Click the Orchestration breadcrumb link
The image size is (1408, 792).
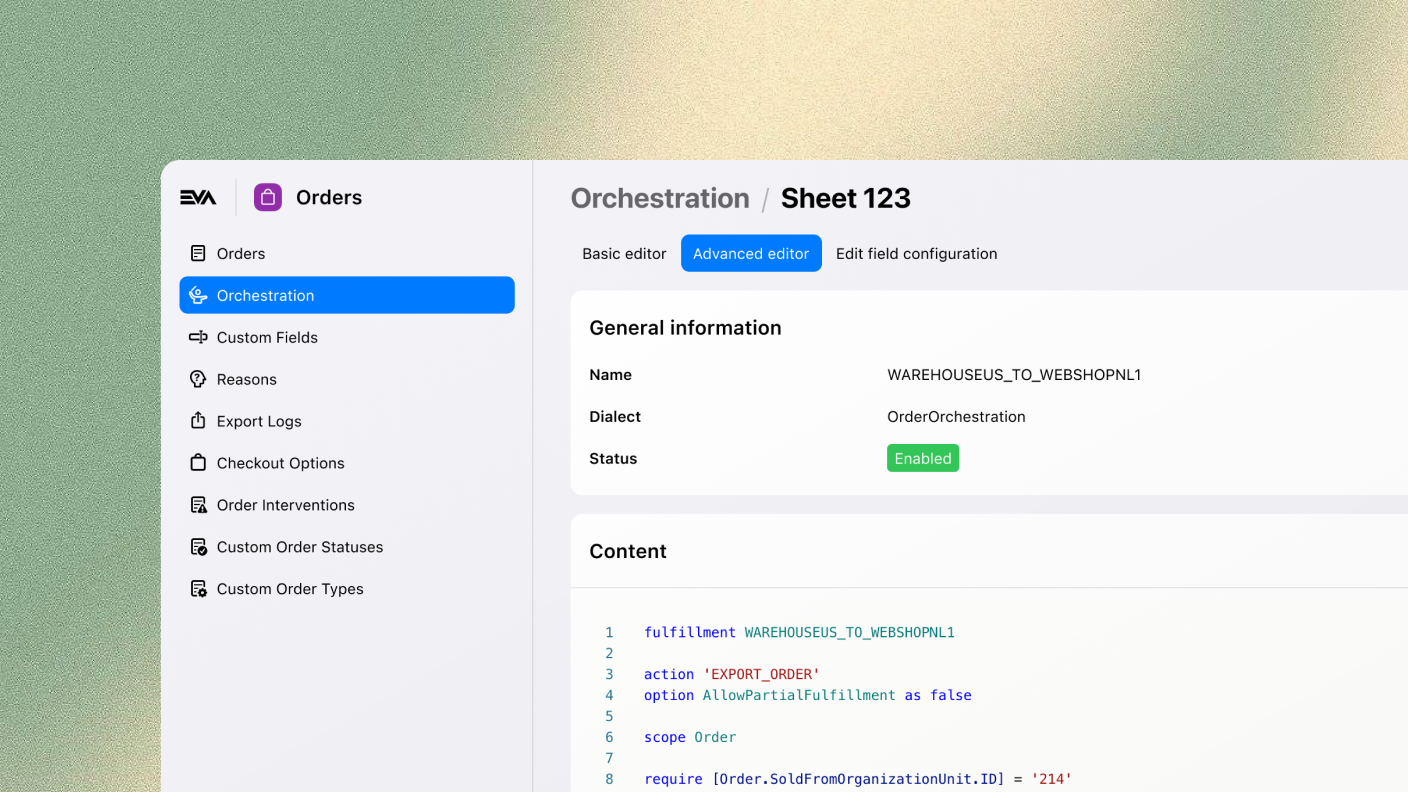click(x=660, y=198)
